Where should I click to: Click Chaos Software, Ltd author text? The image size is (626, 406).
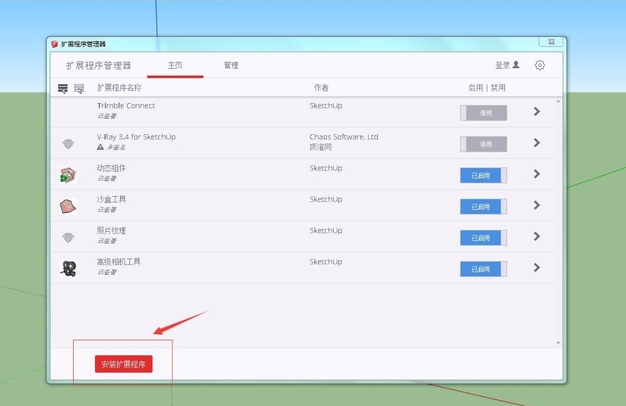pos(344,137)
